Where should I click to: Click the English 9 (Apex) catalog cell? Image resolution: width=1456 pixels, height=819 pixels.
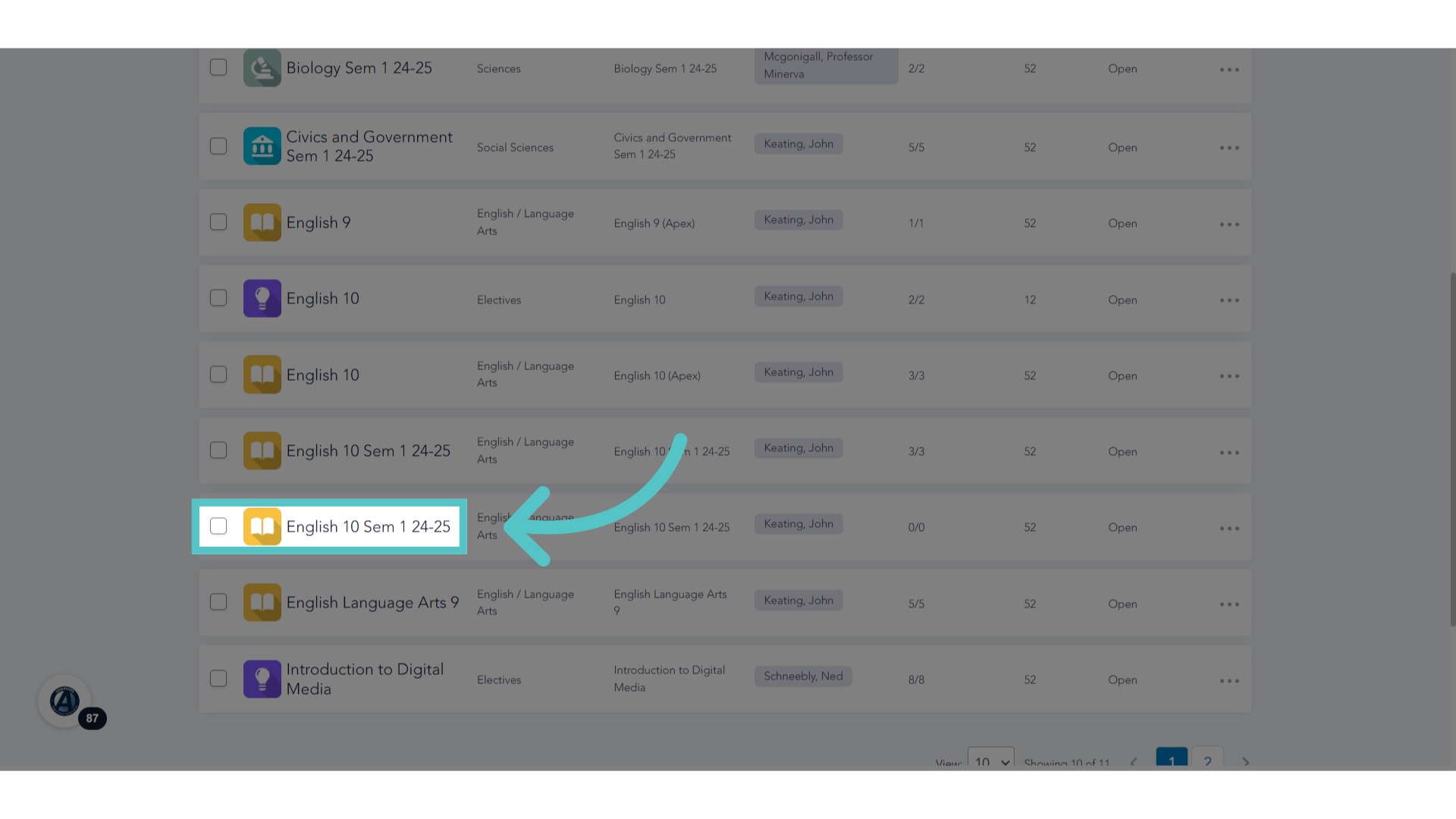(654, 224)
